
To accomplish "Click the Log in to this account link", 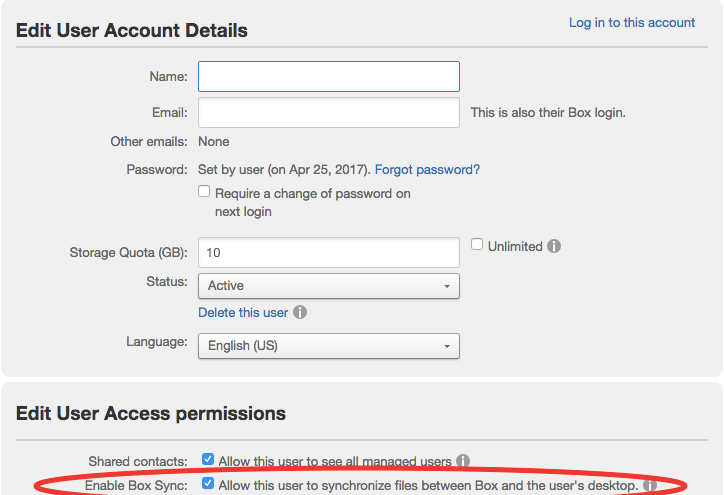I will [x=632, y=23].
